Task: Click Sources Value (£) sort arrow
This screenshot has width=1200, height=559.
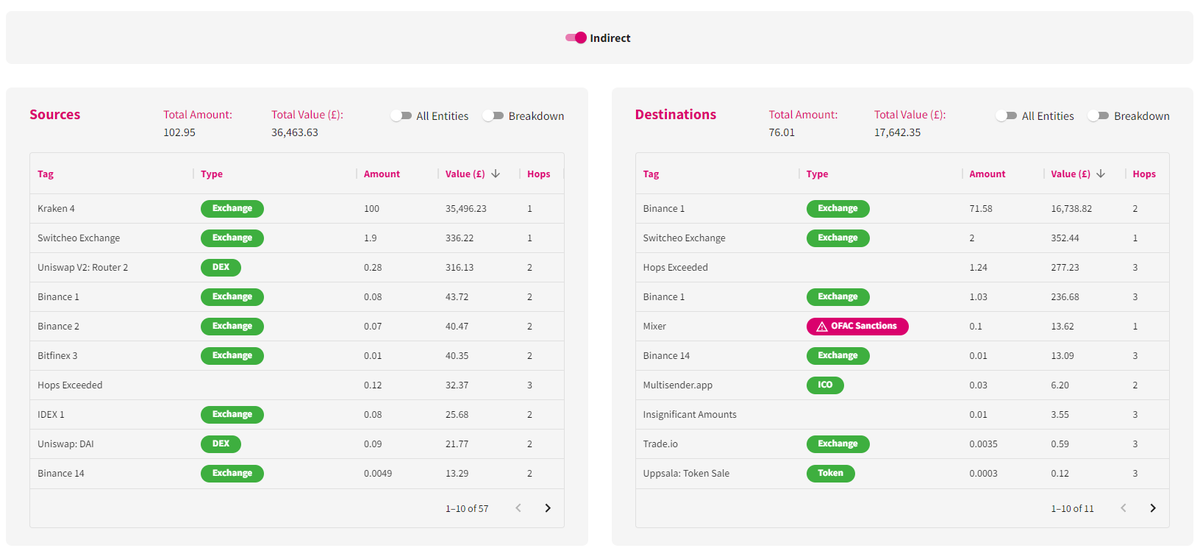Action: [495, 174]
